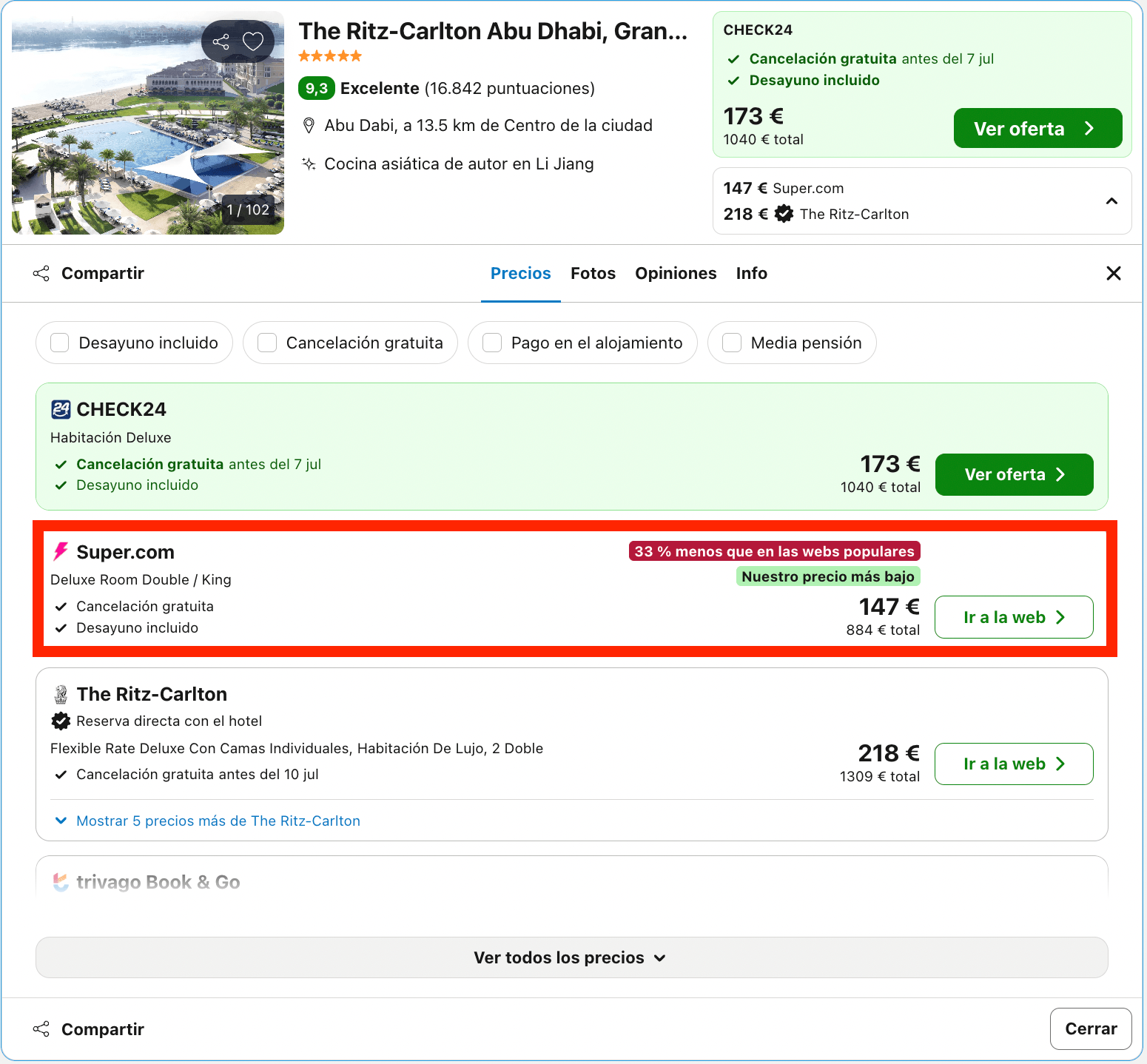Click the CHECK24 logo icon in price list
Screen dimensions: 1147x1064
(x=61, y=409)
